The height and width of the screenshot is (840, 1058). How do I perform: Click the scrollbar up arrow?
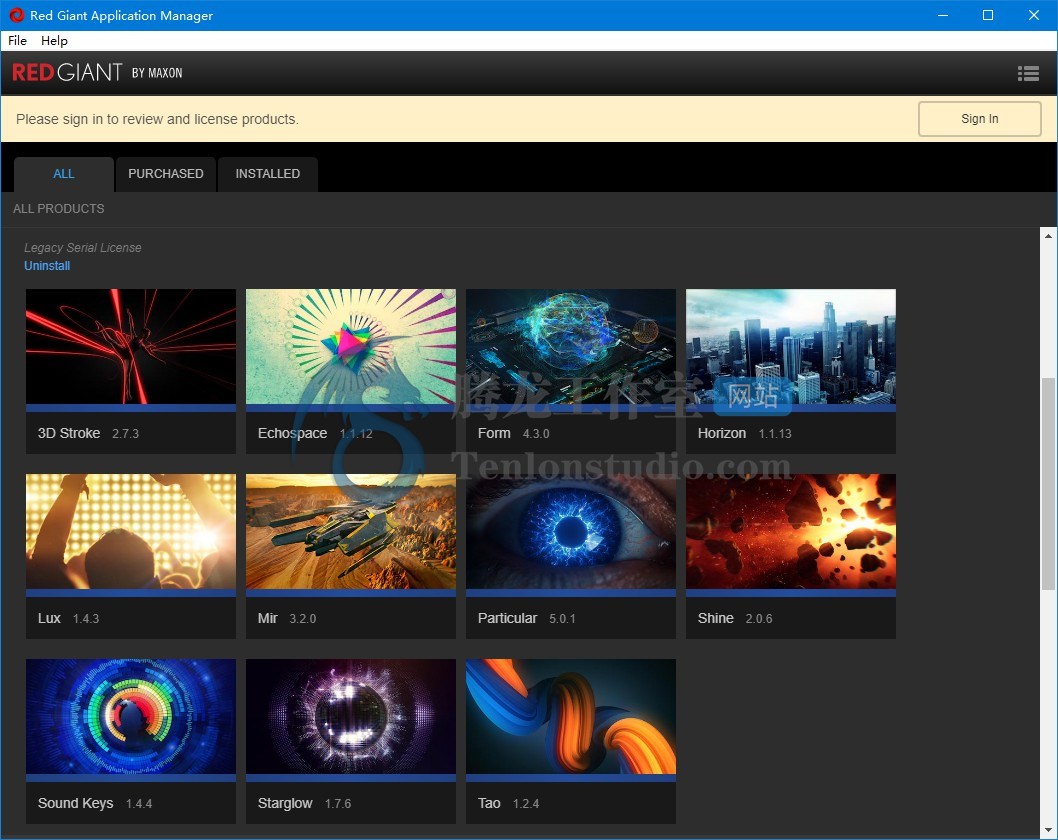point(1048,235)
